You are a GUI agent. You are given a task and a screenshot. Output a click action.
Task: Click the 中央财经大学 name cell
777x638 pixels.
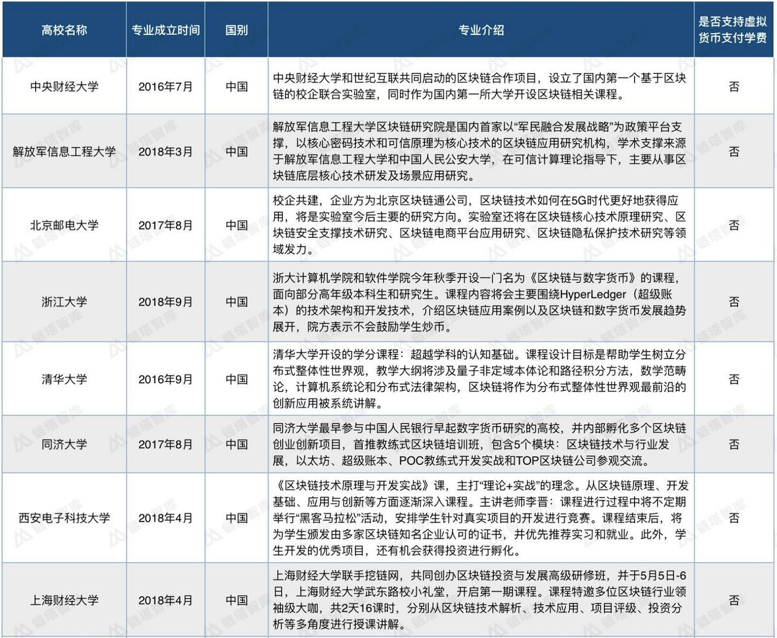coord(64,86)
